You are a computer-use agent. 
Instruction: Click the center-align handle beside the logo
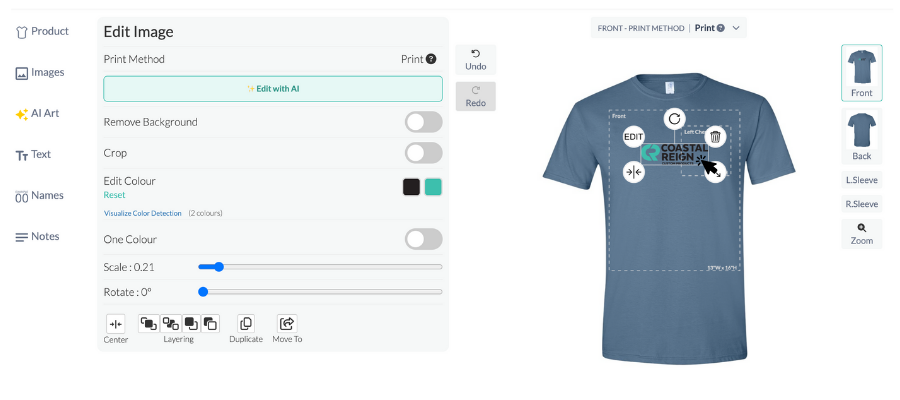[x=633, y=172]
